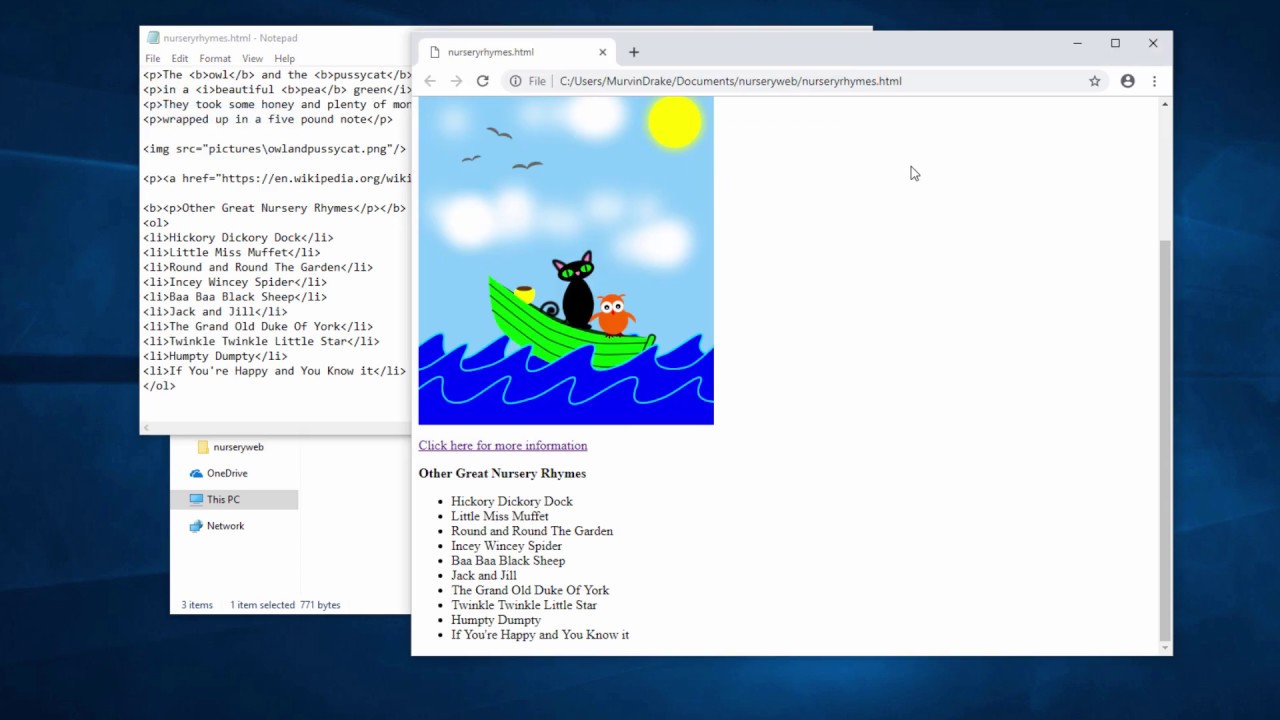Open Chrome's three-dot customize menu
Screen dimensions: 1280x720
(x=1155, y=81)
